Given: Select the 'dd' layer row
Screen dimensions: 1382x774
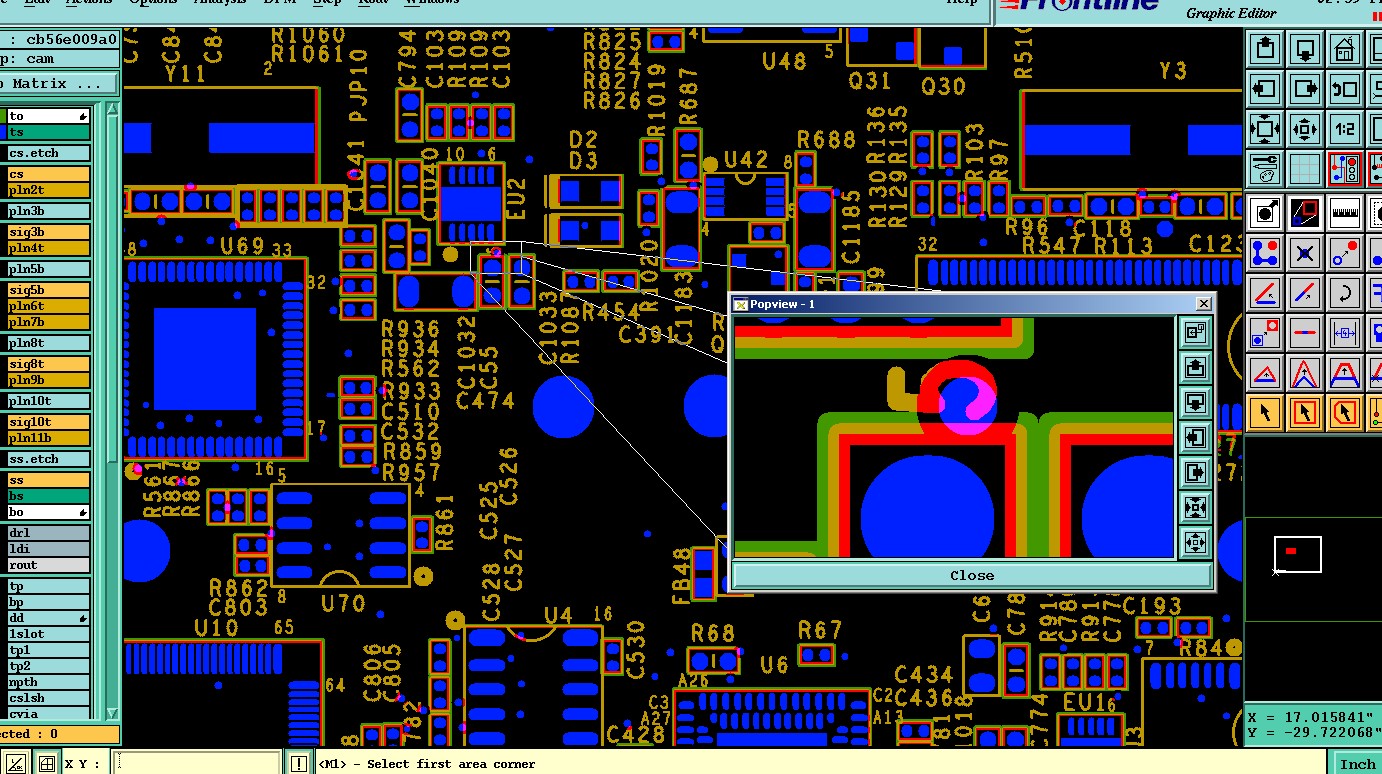Looking at the screenshot, I should [x=48, y=618].
